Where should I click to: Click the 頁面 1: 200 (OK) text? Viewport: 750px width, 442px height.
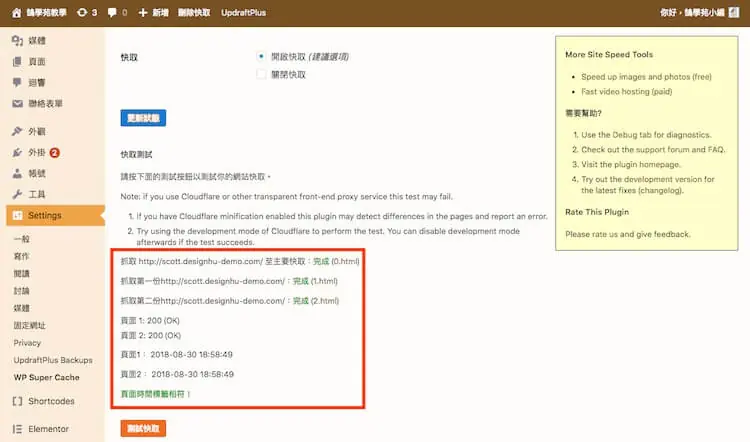tap(150, 320)
